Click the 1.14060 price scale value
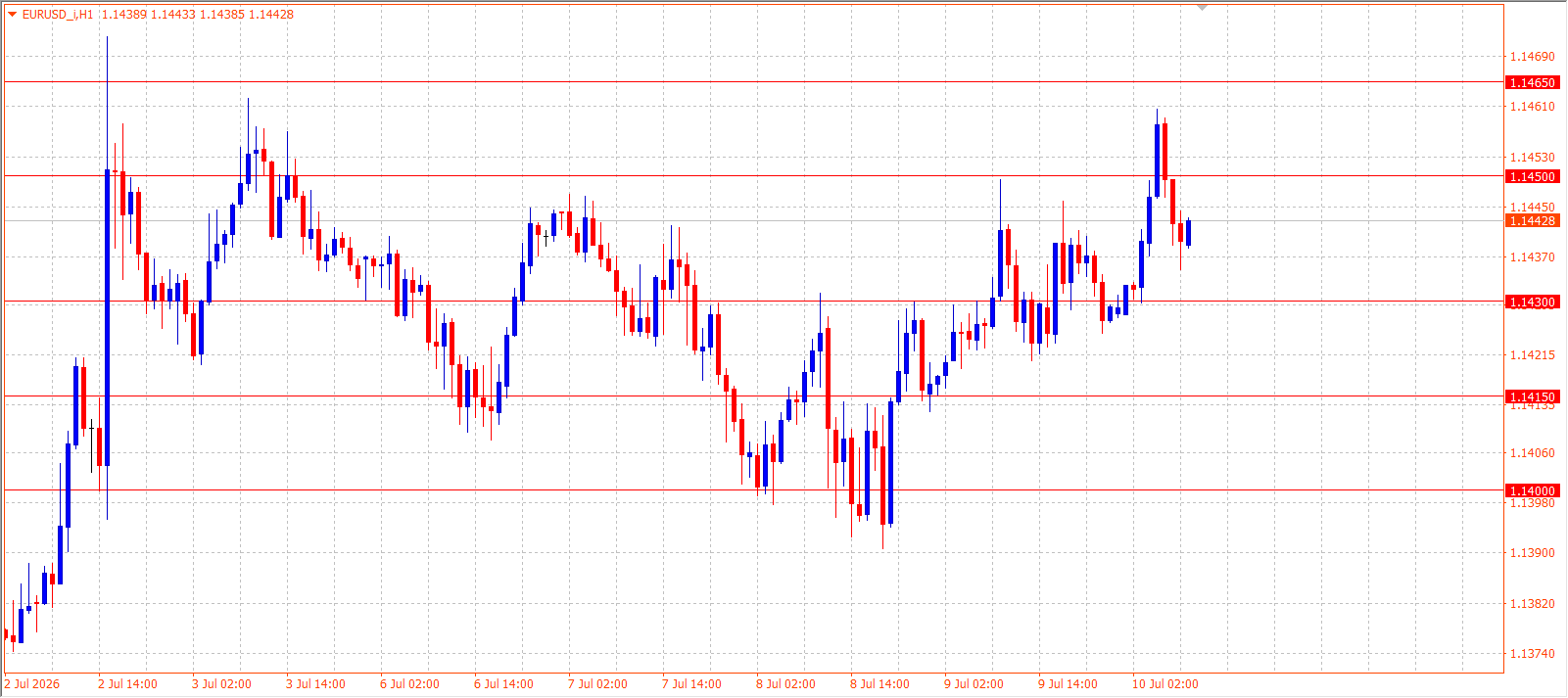This screenshot has width=1568, height=698. pos(1533,452)
